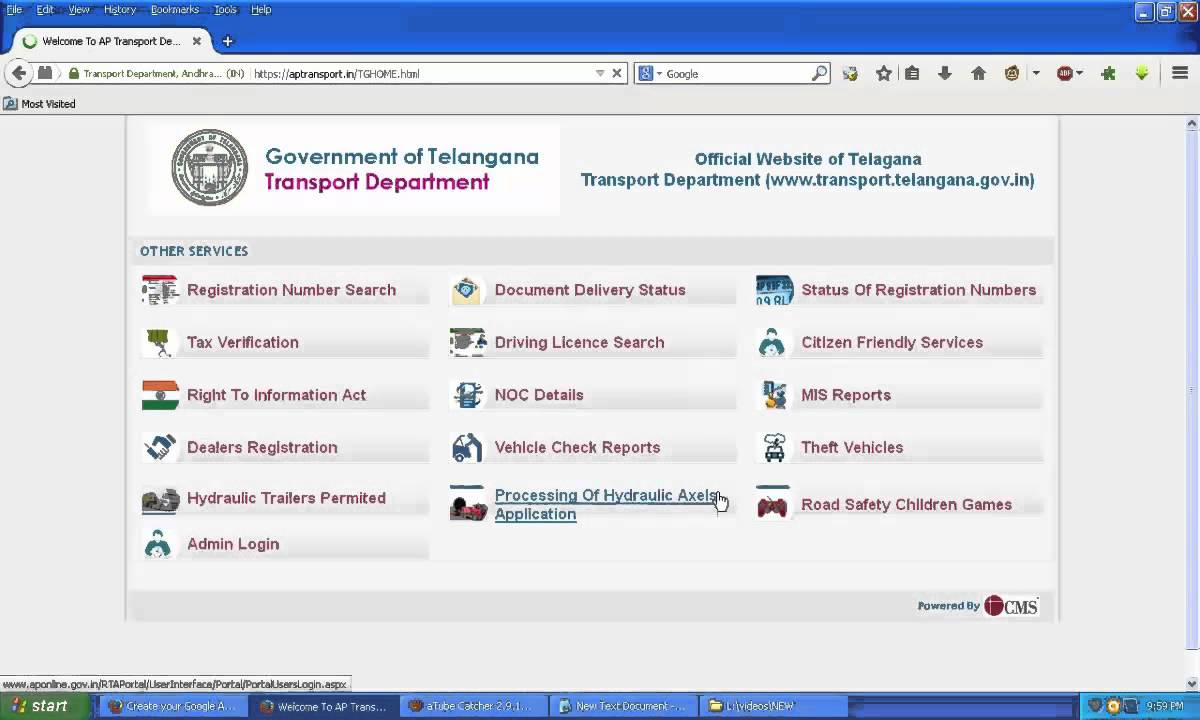The width and height of the screenshot is (1200, 720).
Task: Click the Admin Login person icon
Action: click(158, 544)
